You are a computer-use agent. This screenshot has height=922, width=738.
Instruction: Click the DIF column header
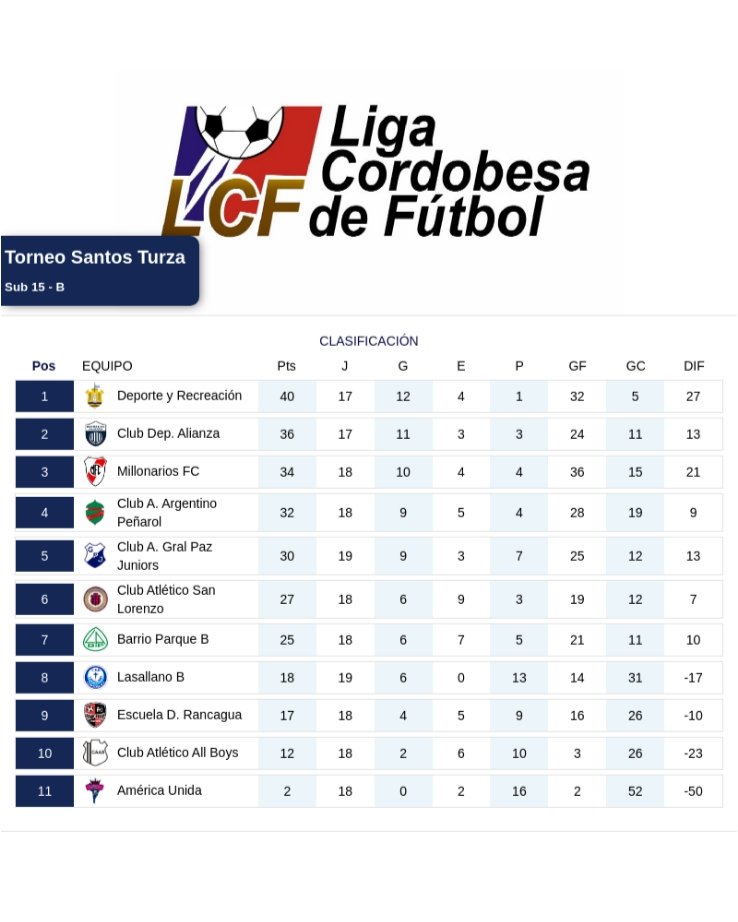click(694, 366)
